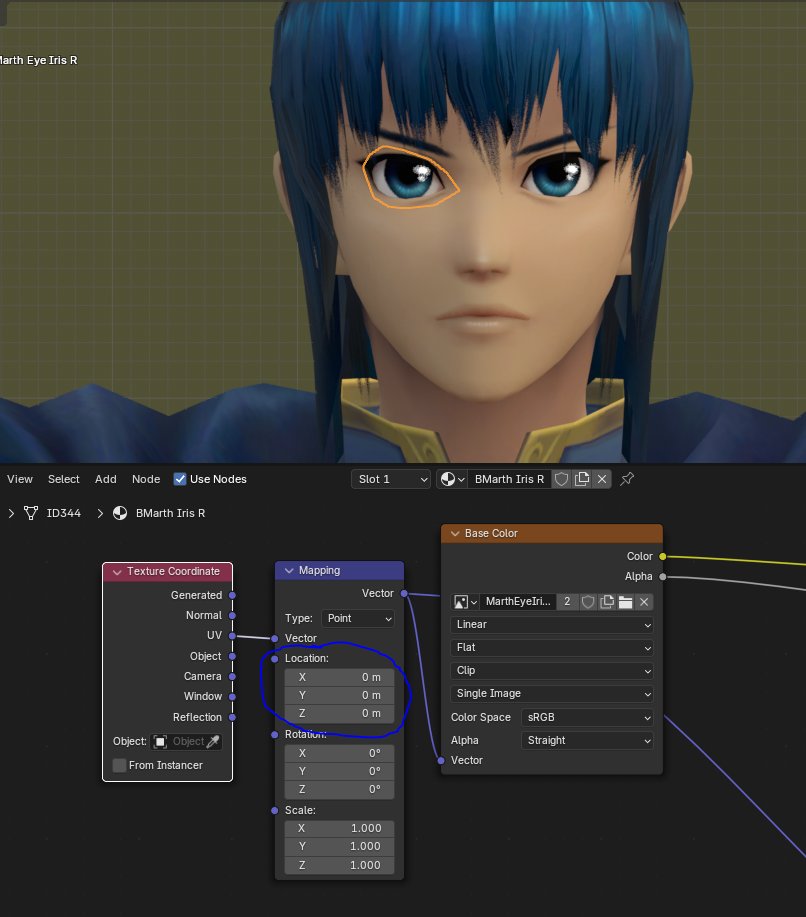Edit the BMarth Iris R material name field
The height and width of the screenshot is (917, 806).
(x=509, y=479)
